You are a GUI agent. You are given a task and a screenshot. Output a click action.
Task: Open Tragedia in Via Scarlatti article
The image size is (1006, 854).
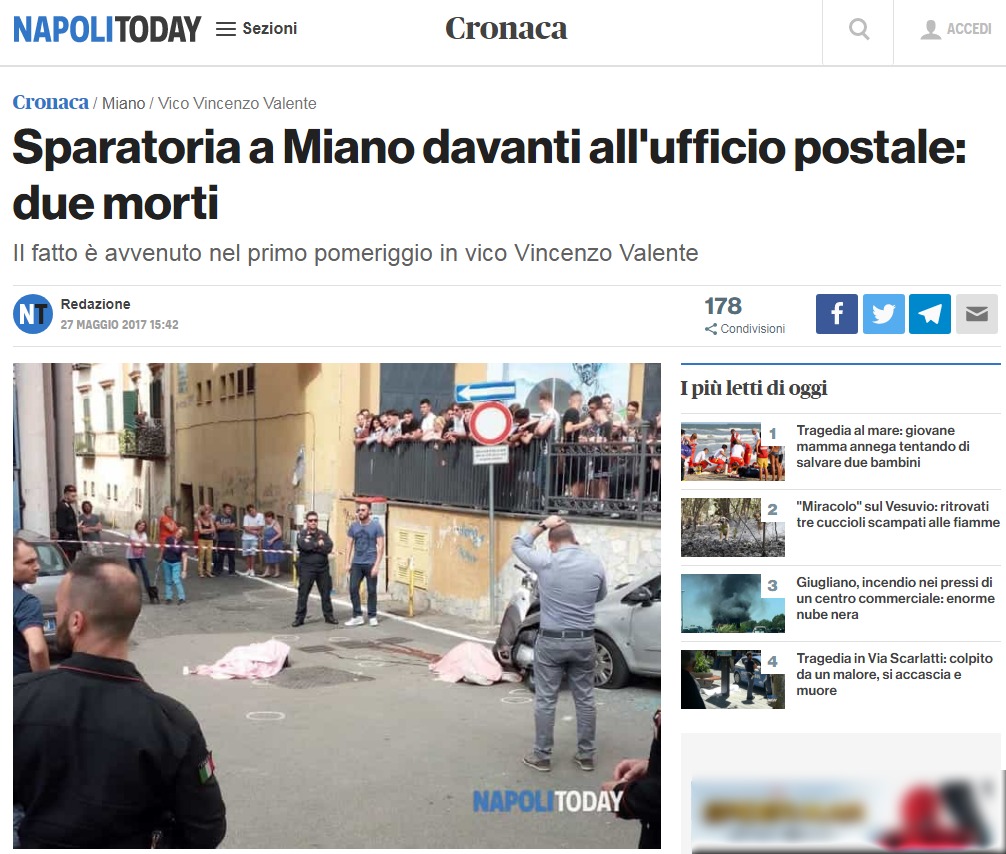click(894, 674)
